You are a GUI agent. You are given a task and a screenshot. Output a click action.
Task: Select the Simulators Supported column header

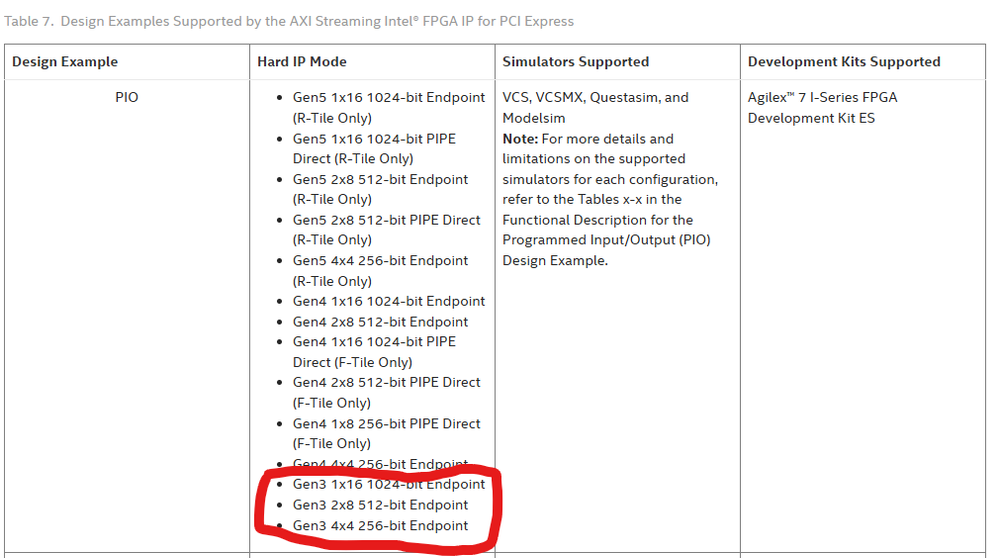click(575, 62)
